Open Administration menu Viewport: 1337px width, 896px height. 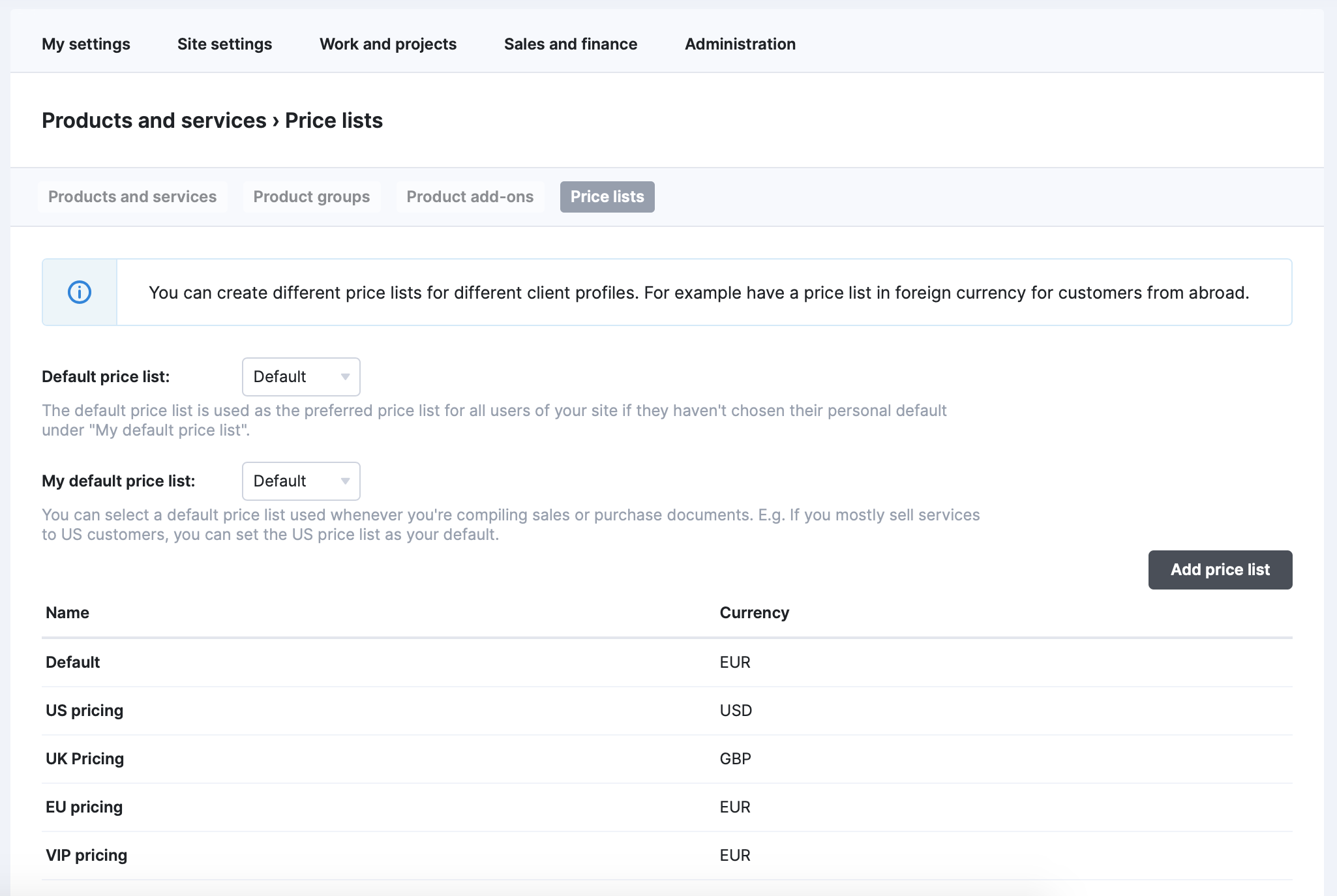tap(740, 44)
